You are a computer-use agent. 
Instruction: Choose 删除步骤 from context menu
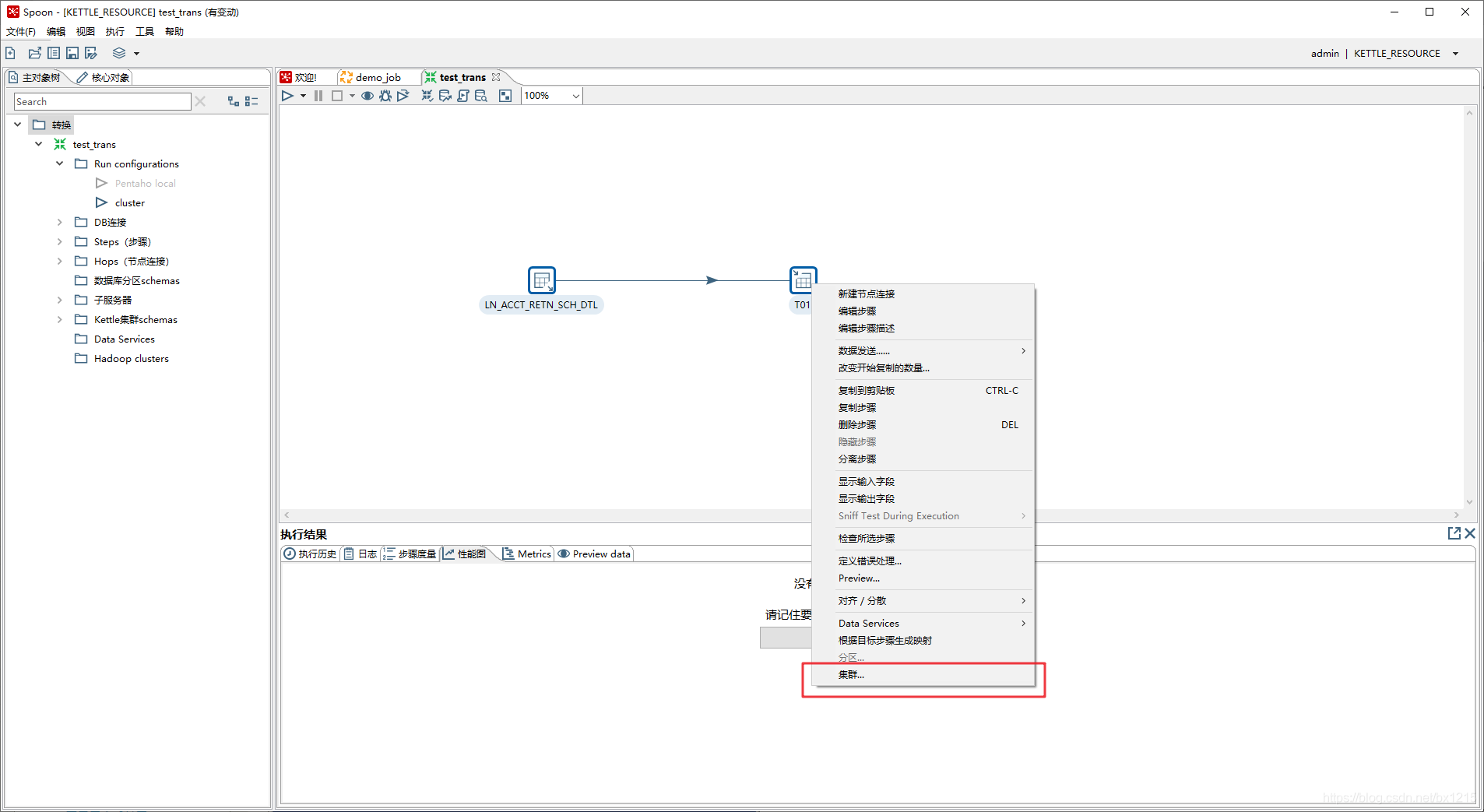923,424
